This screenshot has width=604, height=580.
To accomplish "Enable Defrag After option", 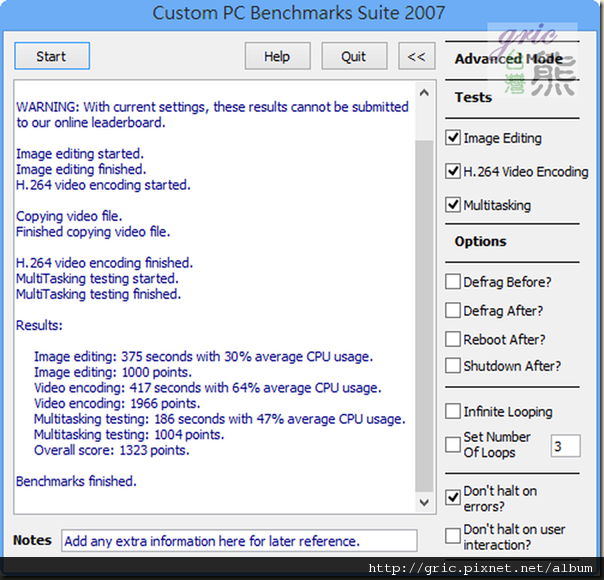I will tap(453, 310).
